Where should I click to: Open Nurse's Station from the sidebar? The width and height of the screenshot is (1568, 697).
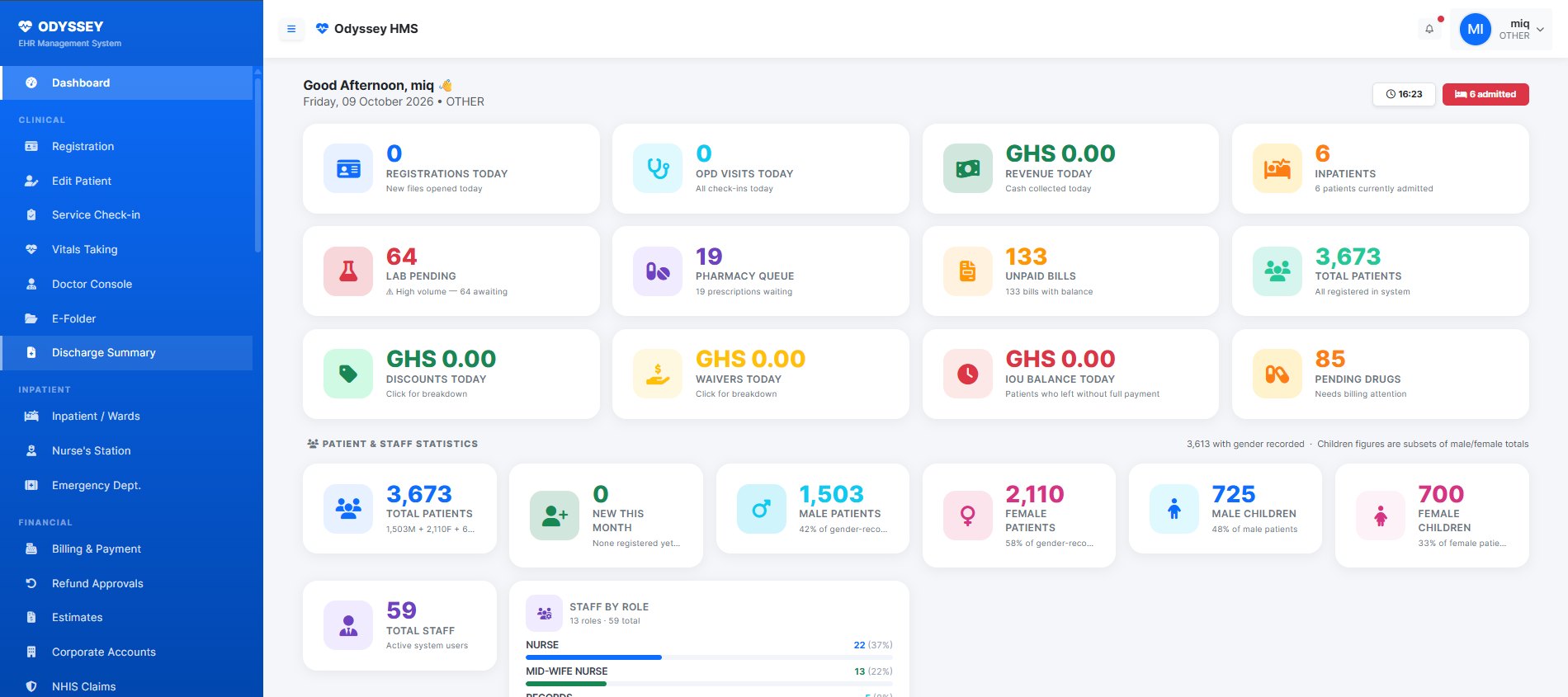pos(126,450)
